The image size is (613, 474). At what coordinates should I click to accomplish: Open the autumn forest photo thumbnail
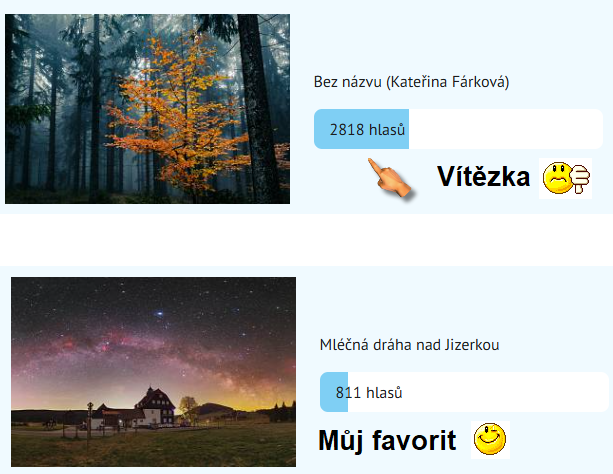[147, 109]
